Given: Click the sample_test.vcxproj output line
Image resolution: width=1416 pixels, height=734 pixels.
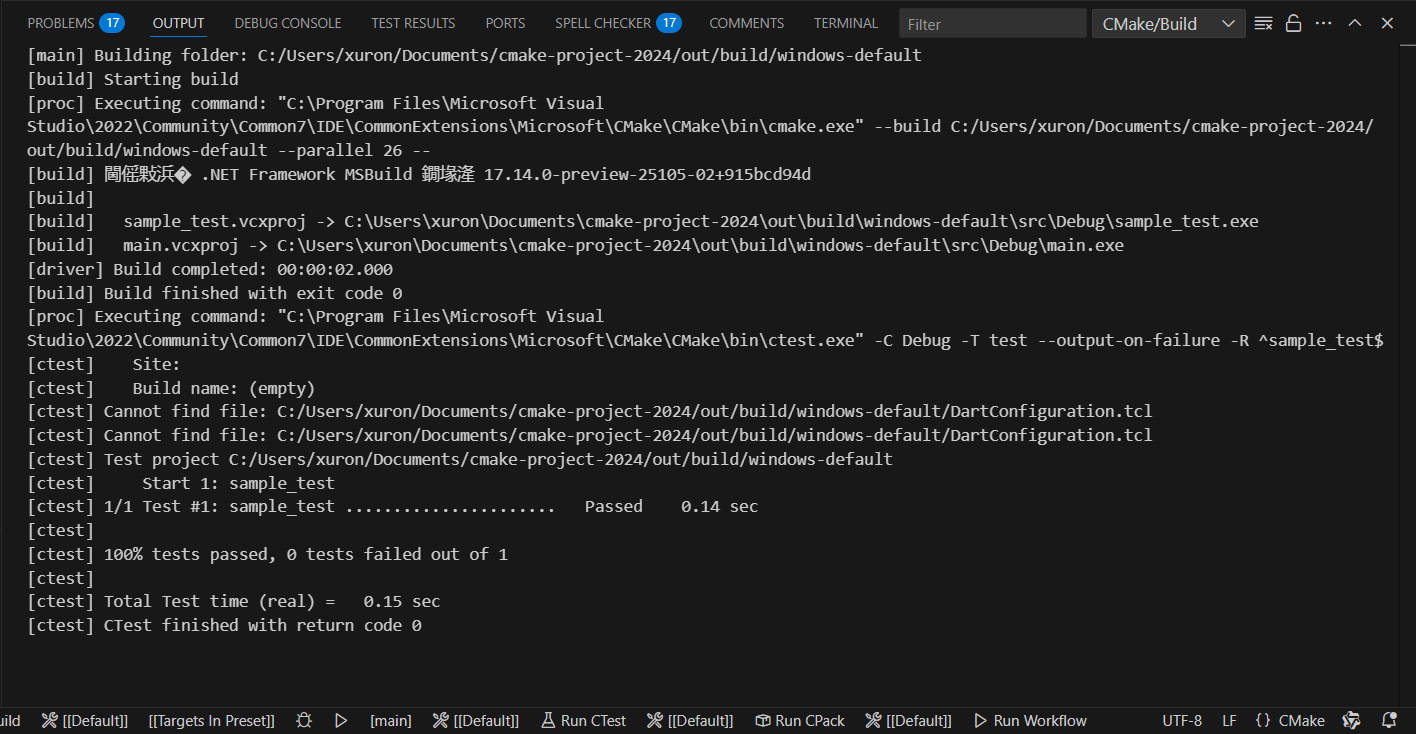Looking at the screenshot, I should [643, 221].
